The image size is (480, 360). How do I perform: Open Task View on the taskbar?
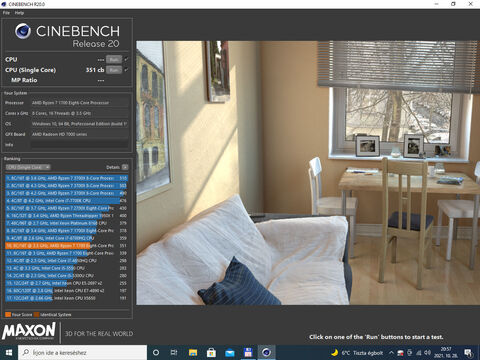[174, 352]
